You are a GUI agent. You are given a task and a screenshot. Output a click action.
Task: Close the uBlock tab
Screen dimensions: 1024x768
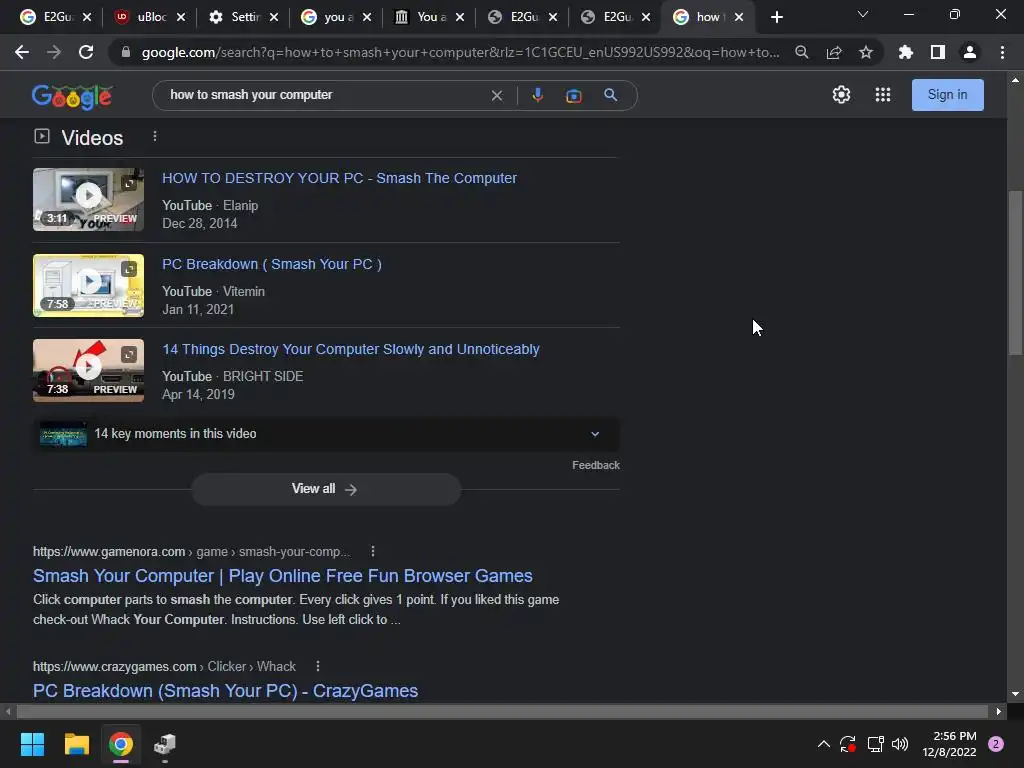[180, 17]
